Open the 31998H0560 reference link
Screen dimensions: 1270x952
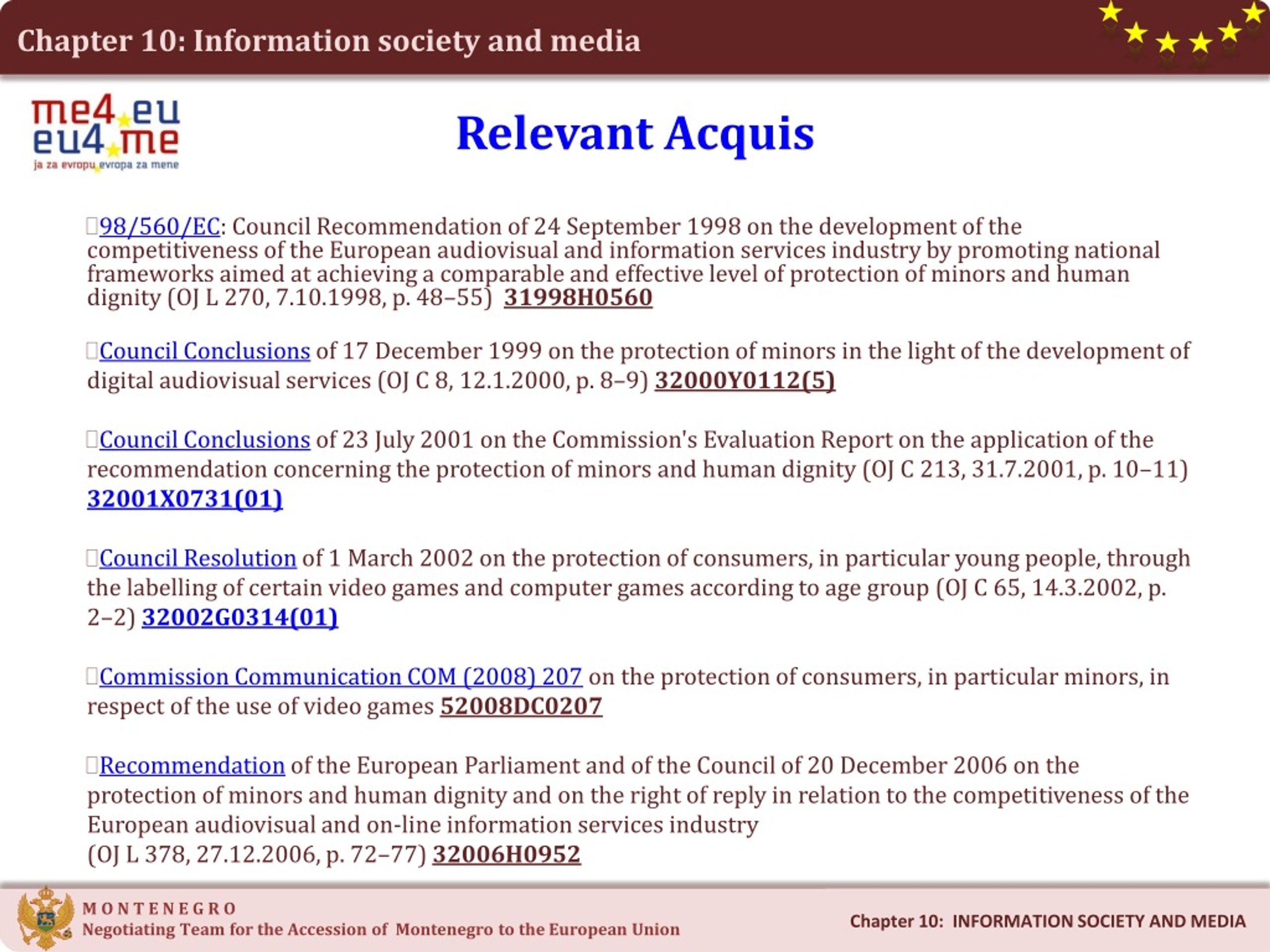[x=578, y=297]
